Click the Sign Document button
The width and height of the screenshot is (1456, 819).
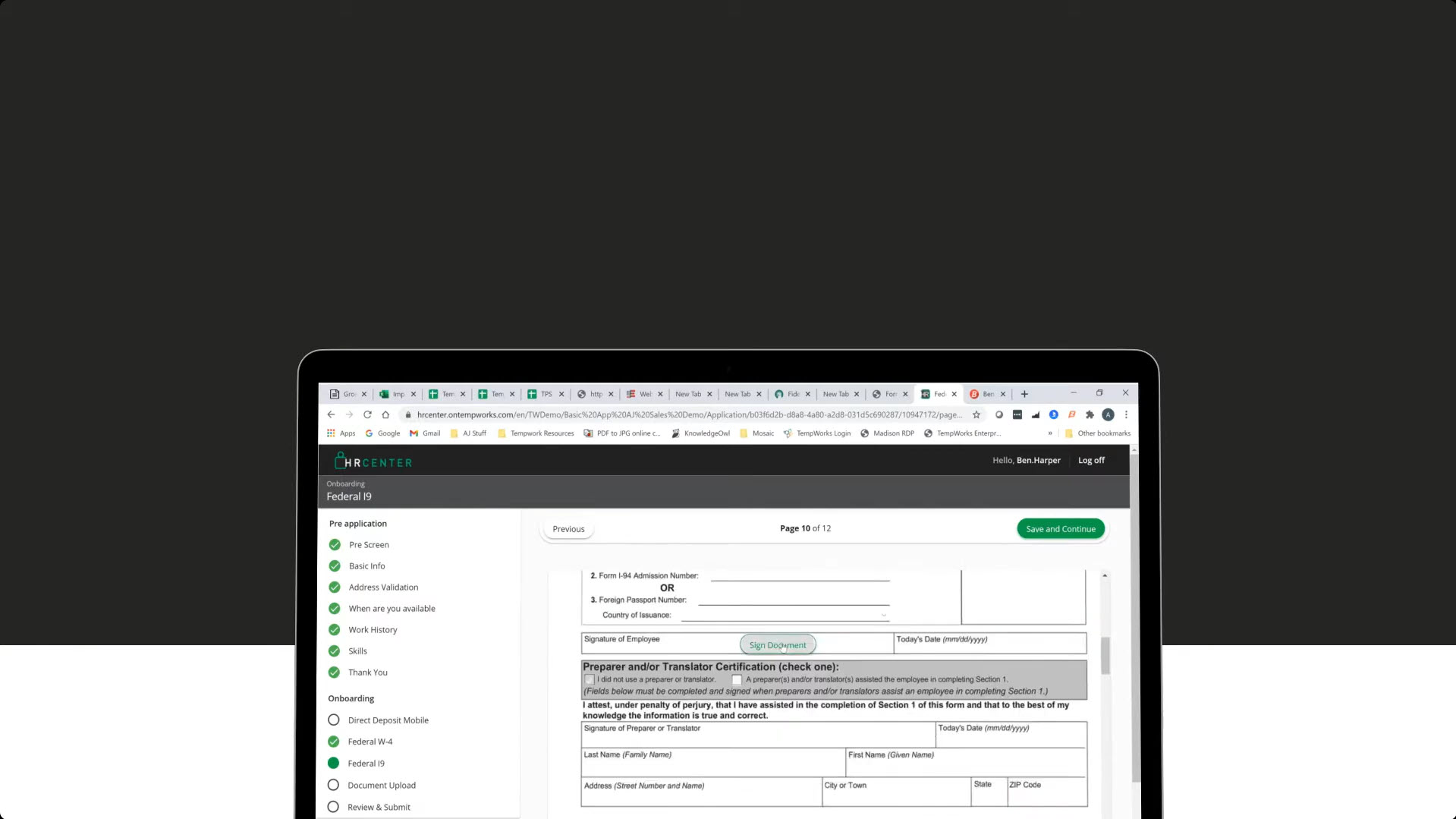(778, 645)
